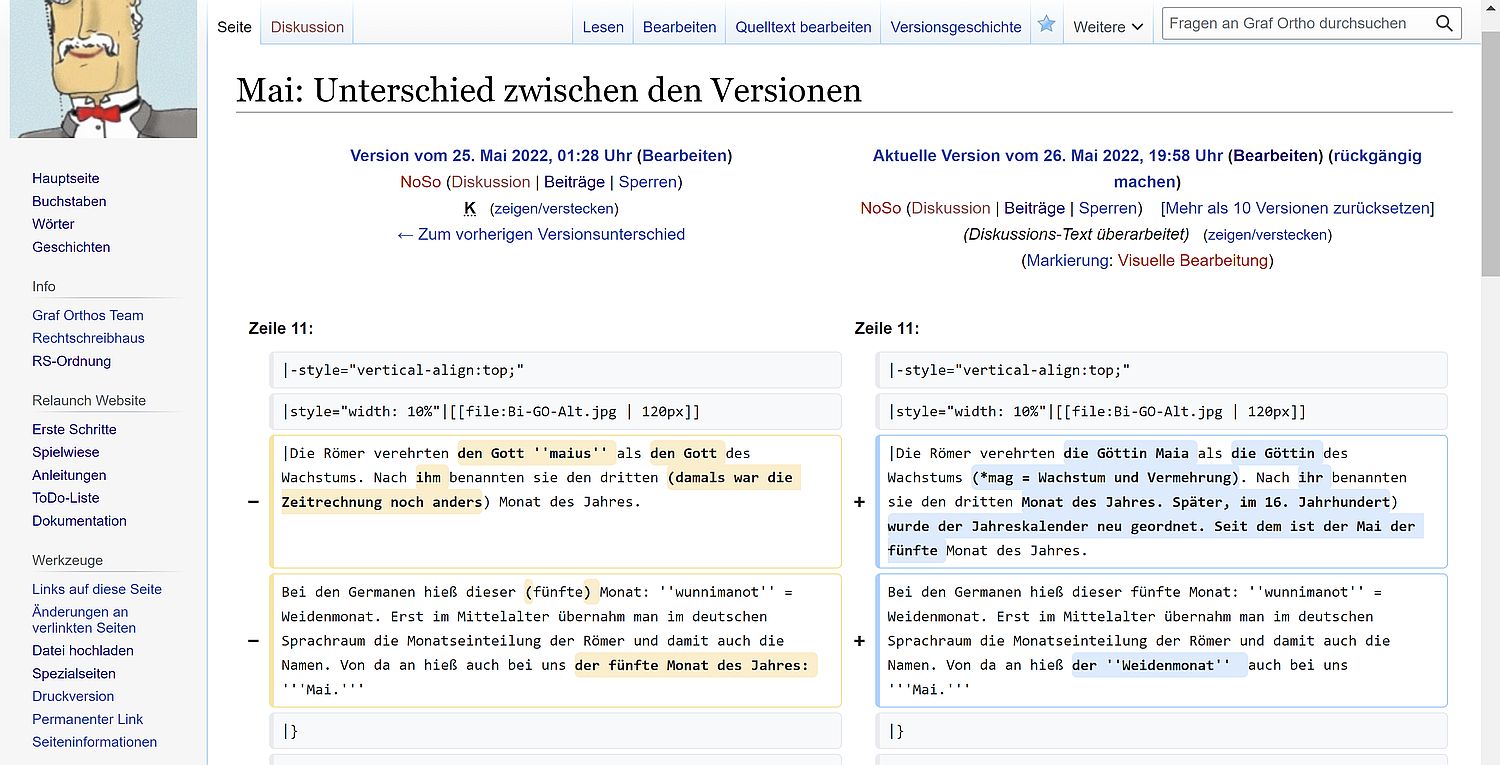Click the Graf Ortho logo image
The width and height of the screenshot is (1500, 765).
(x=103, y=68)
